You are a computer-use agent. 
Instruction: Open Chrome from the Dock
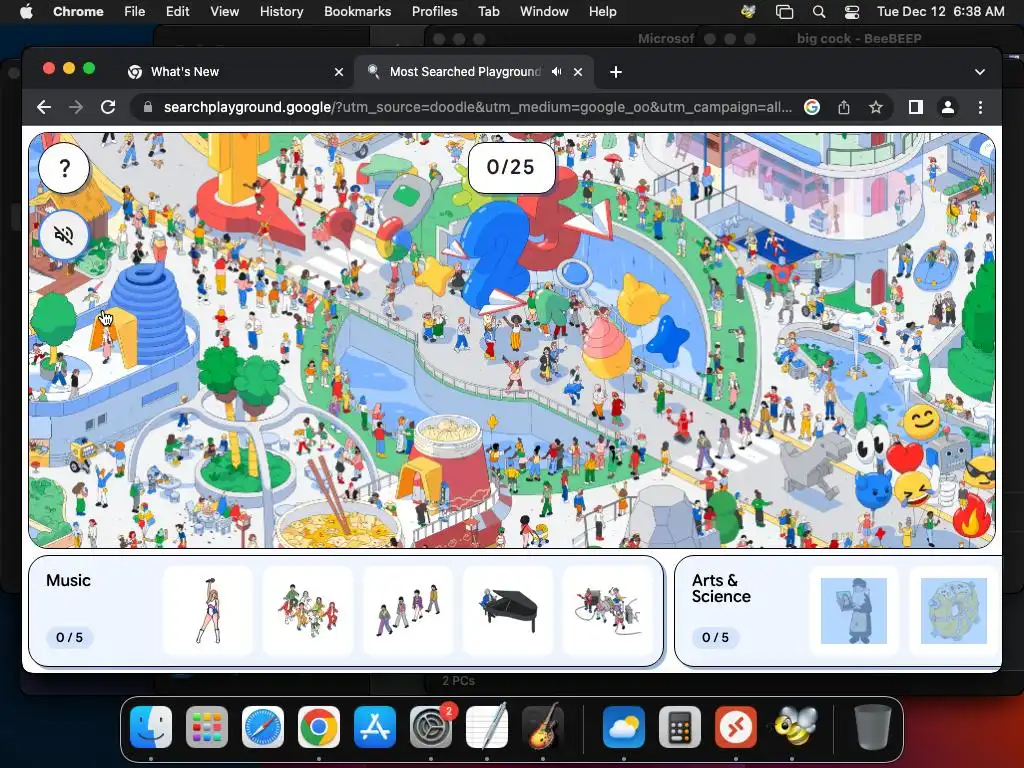coord(319,727)
